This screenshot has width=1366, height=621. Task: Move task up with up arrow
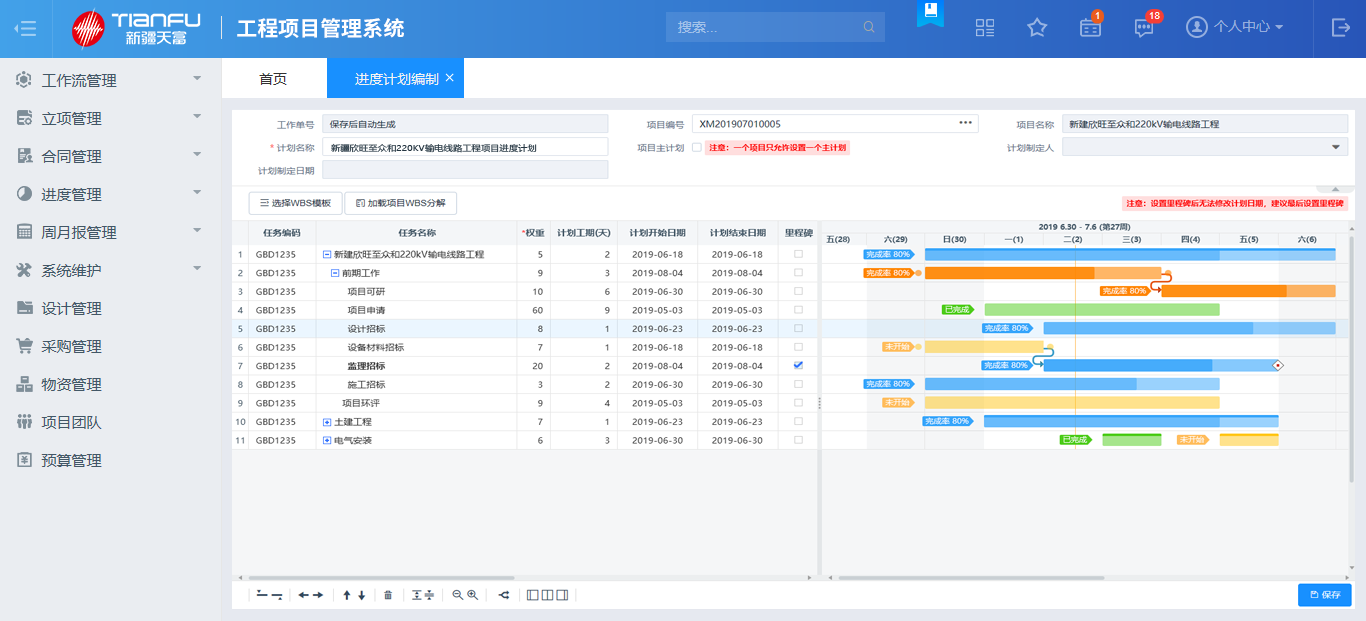coord(347,595)
